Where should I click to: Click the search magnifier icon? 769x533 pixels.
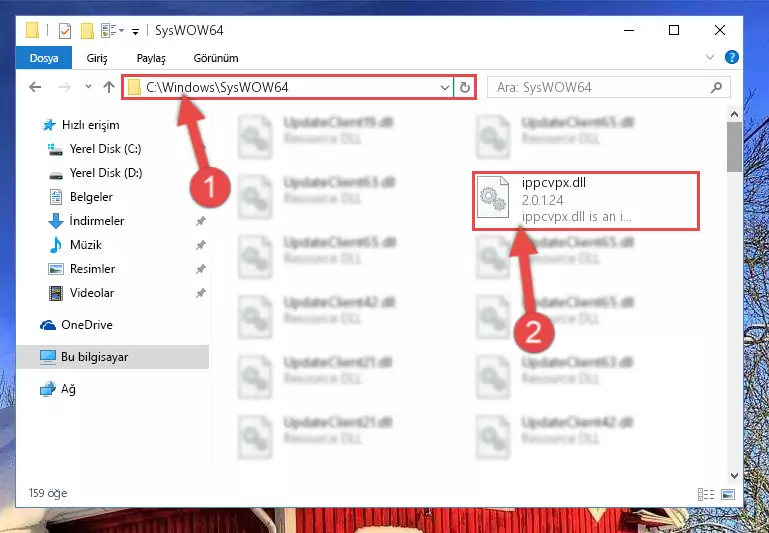[x=717, y=87]
